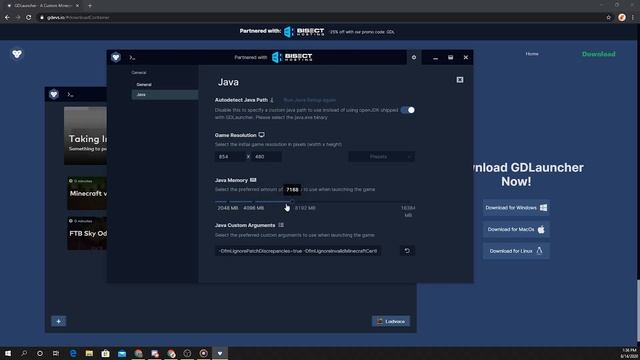640x360 pixels.
Task: Close the settings modal with the X box icon
Action: (460, 80)
